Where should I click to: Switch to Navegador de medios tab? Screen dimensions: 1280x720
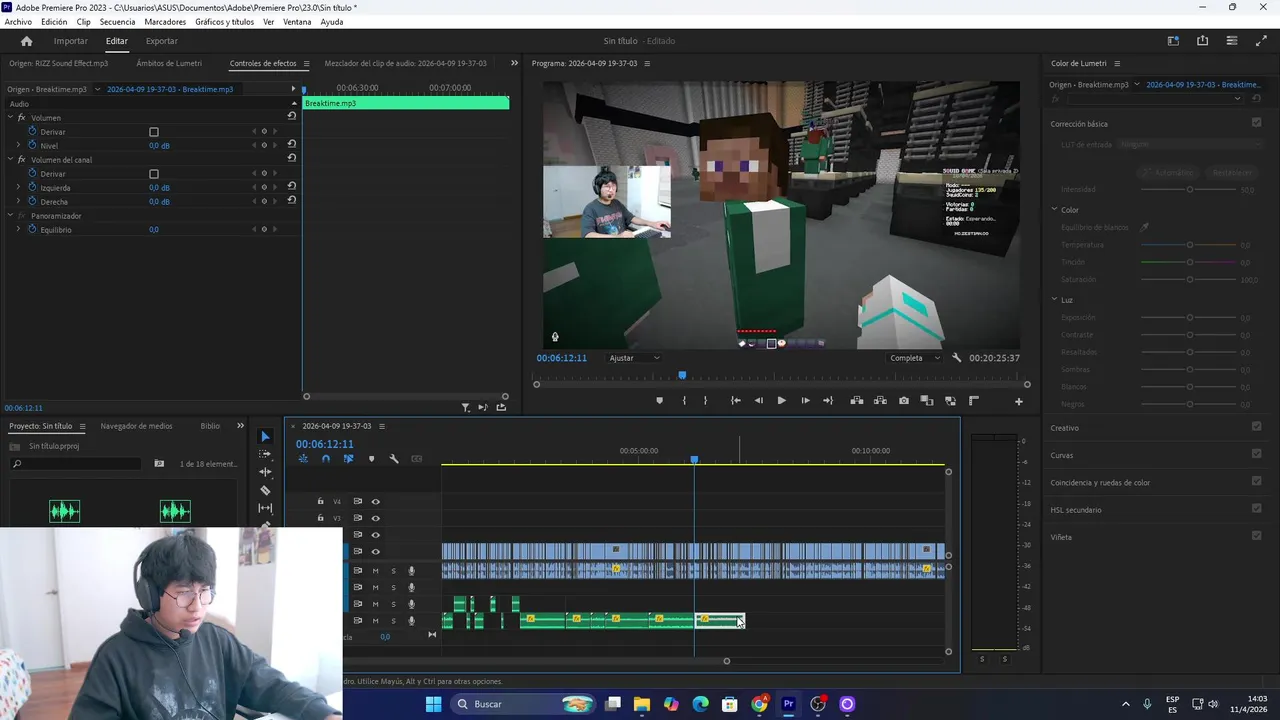pos(136,426)
